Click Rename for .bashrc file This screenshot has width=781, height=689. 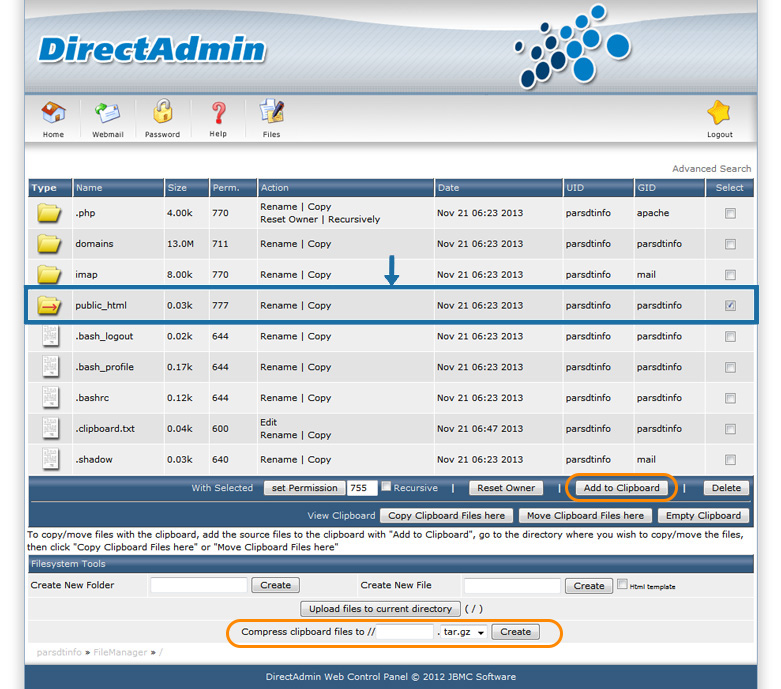click(x=278, y=398)
